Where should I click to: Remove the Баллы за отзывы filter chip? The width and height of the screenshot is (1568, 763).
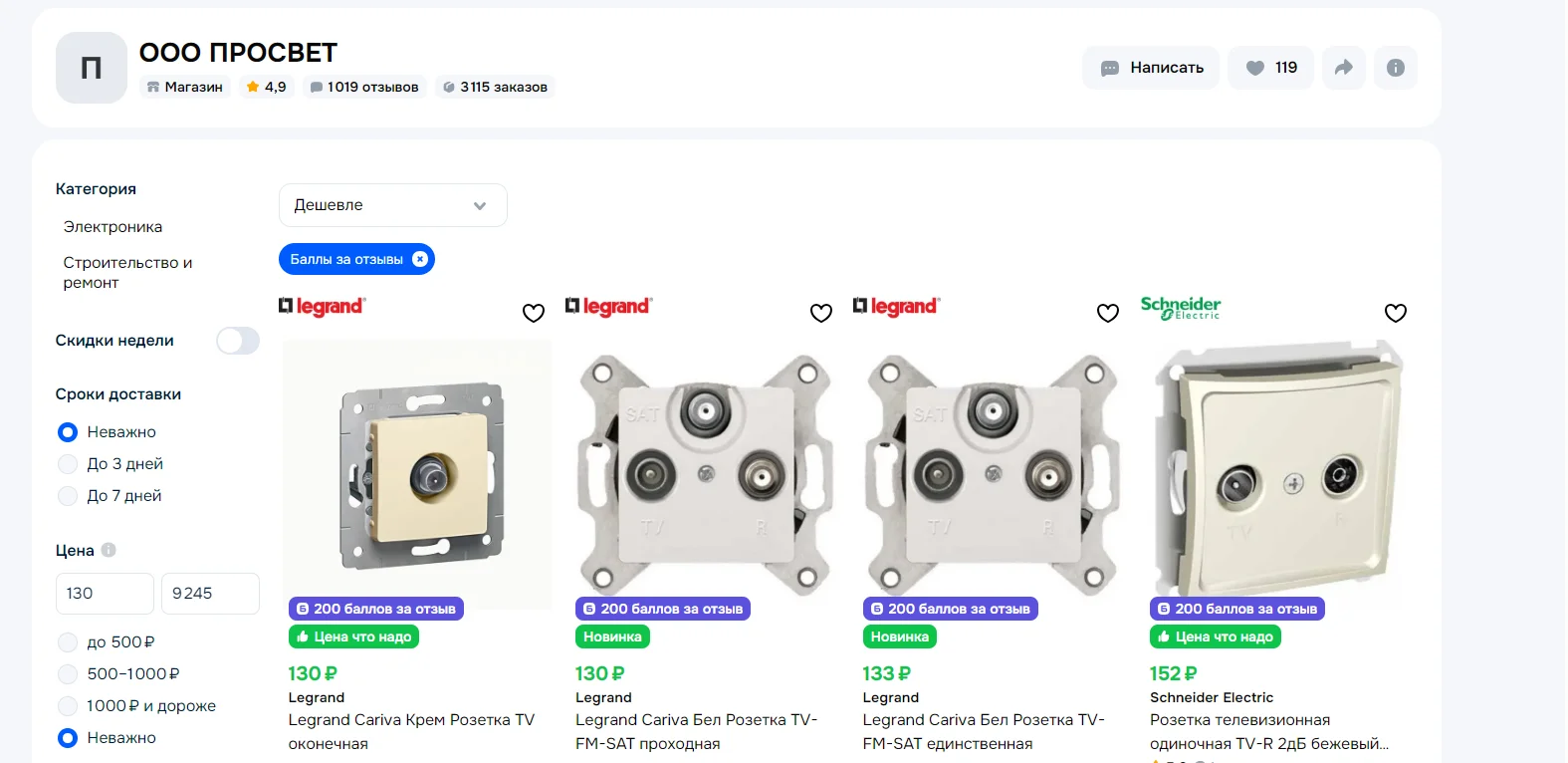pyautogui.click(x=420, y=259)
